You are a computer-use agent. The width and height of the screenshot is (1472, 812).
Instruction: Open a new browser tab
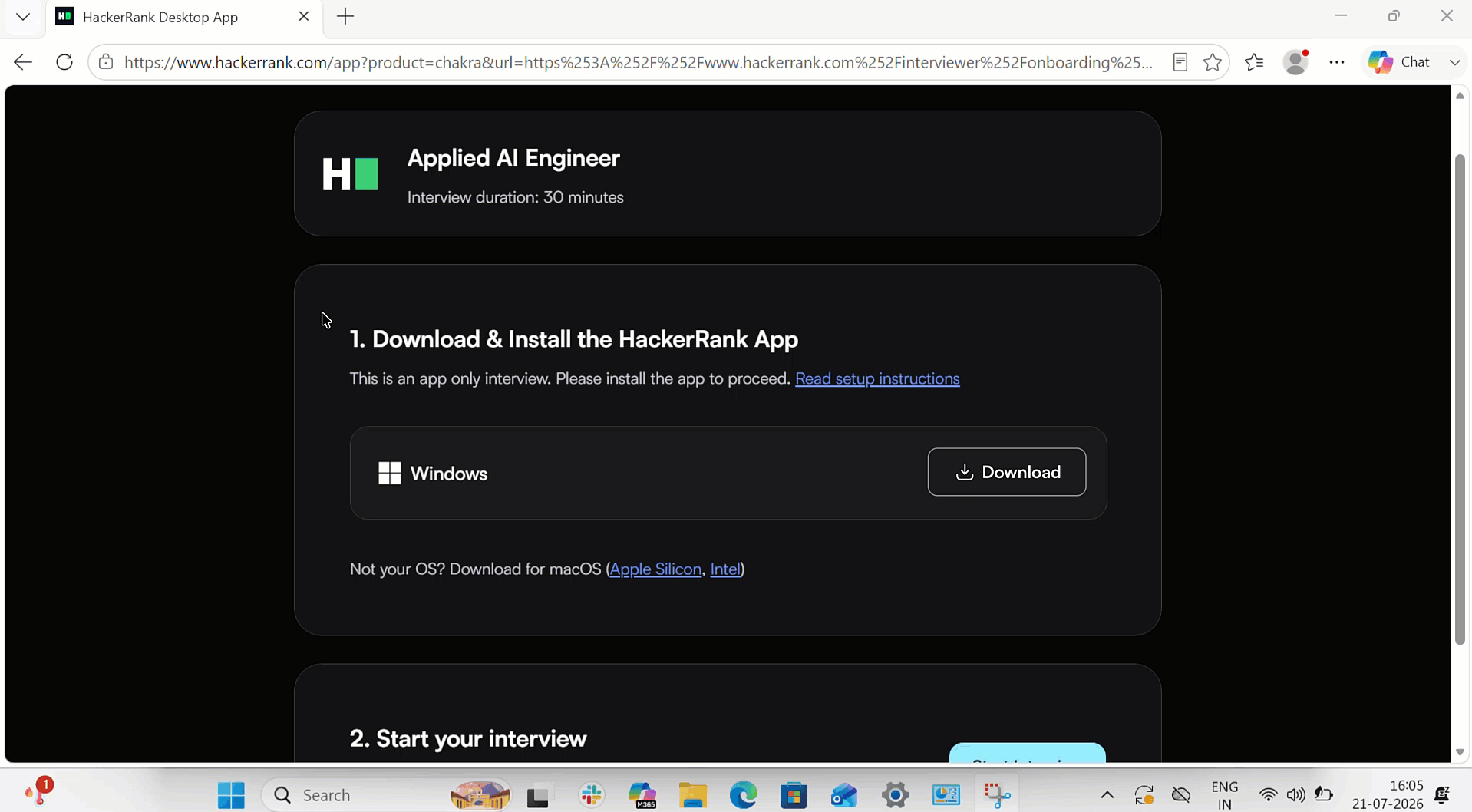coord(345,16)
